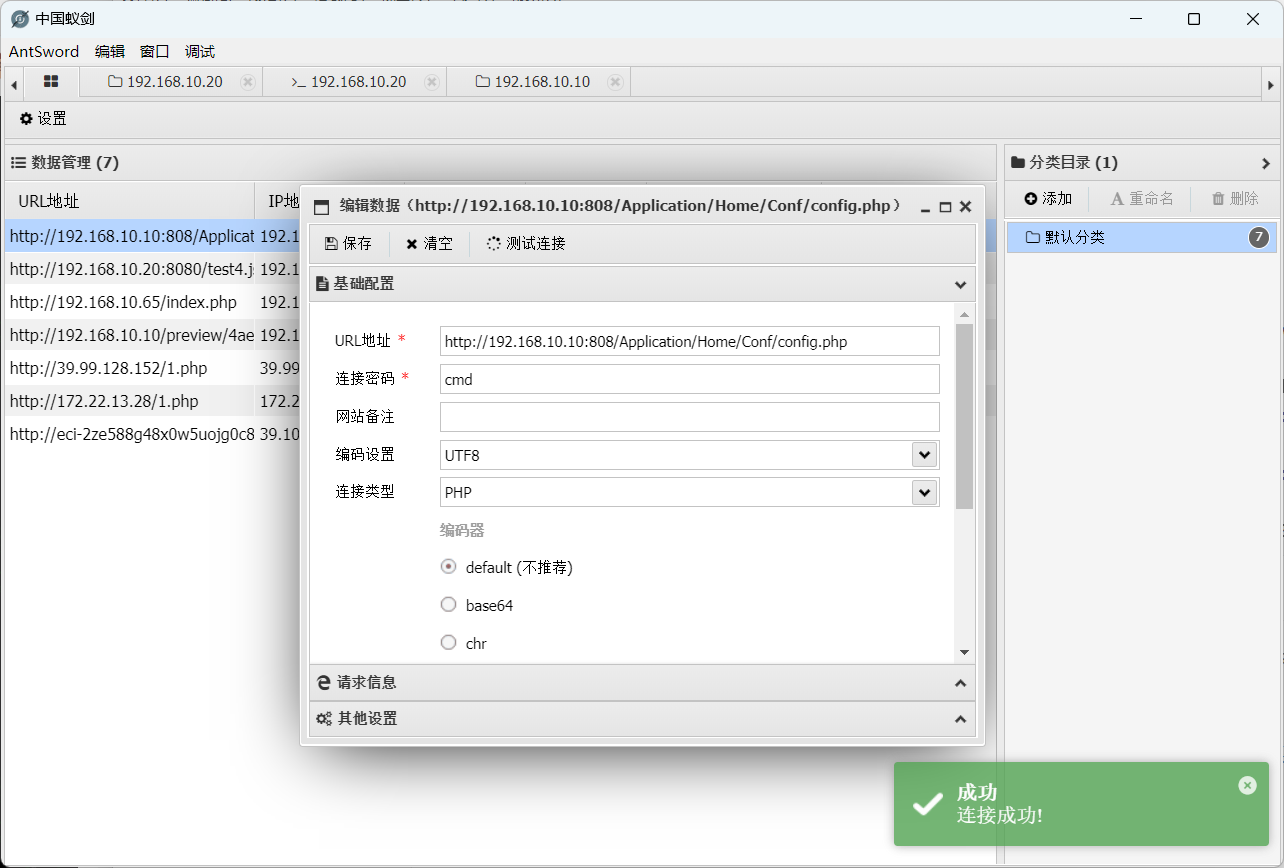
Task: Click the 测试连接 test connection button
Action: [526, 243]
